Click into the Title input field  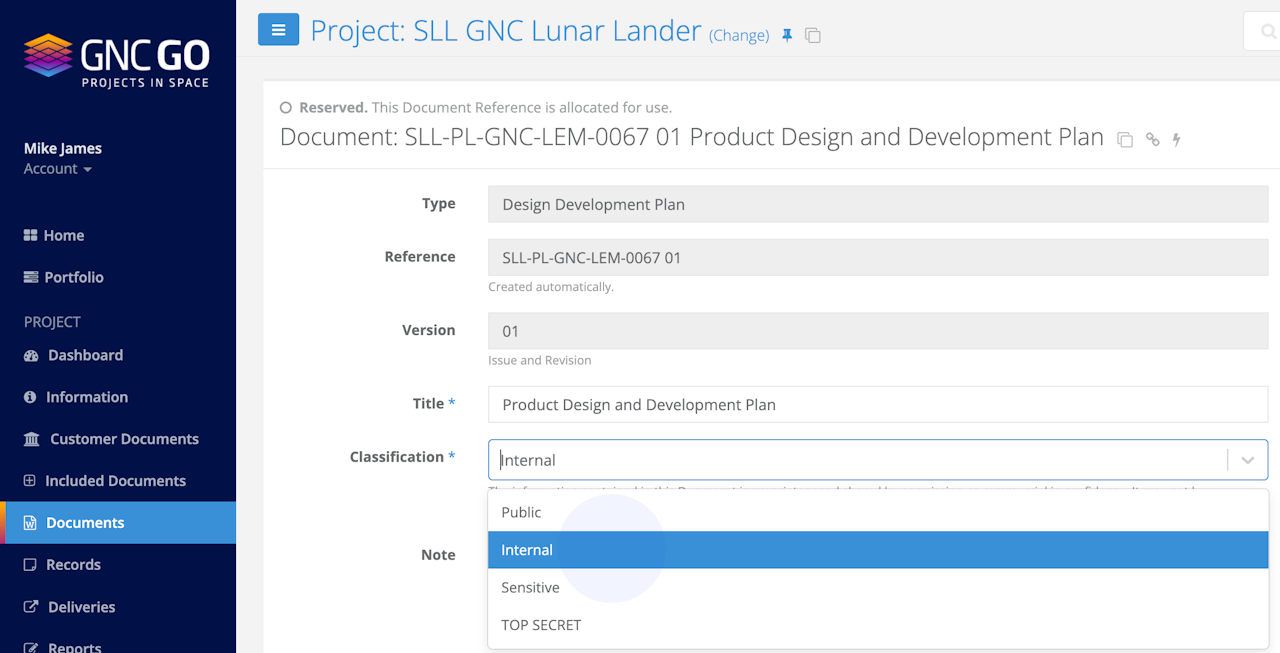[x=877, y=405]
